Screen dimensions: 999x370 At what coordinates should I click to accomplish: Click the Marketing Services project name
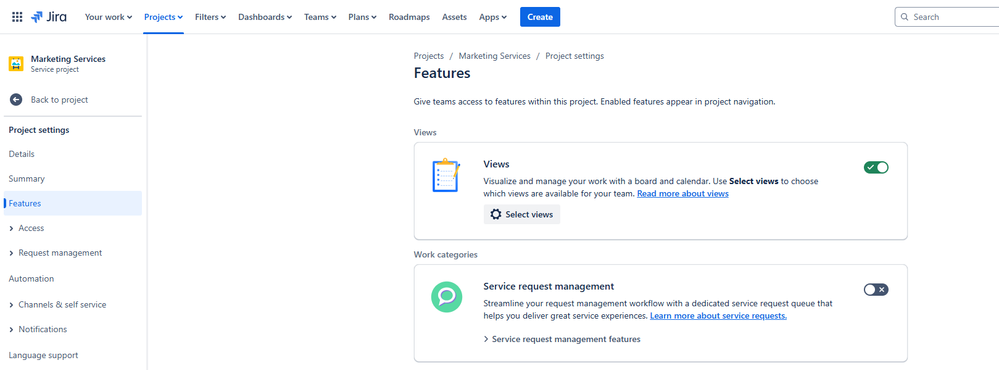(x=68, y=59)
